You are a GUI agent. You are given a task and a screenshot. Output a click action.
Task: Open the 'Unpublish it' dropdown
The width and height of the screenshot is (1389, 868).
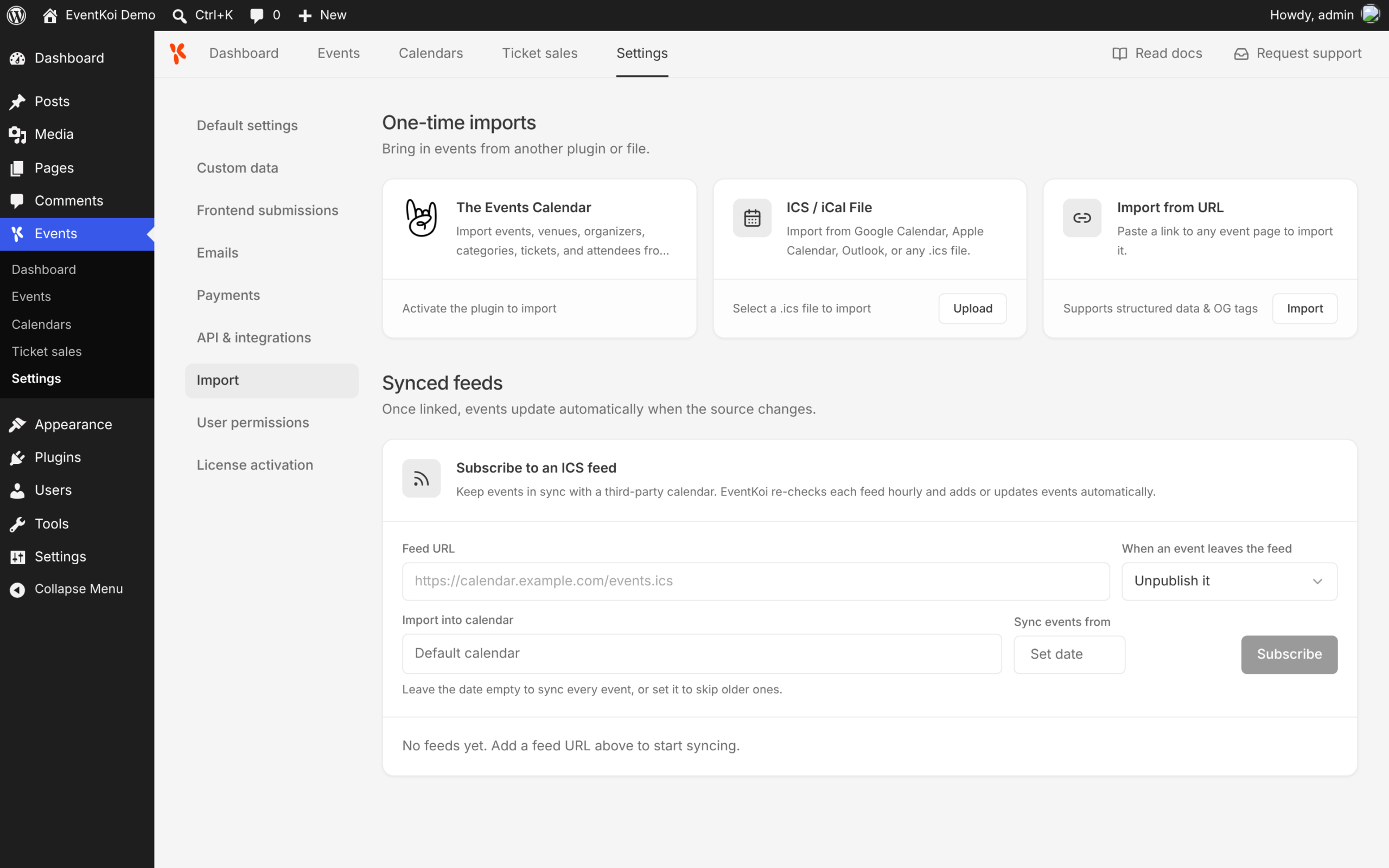(1229, 581)
